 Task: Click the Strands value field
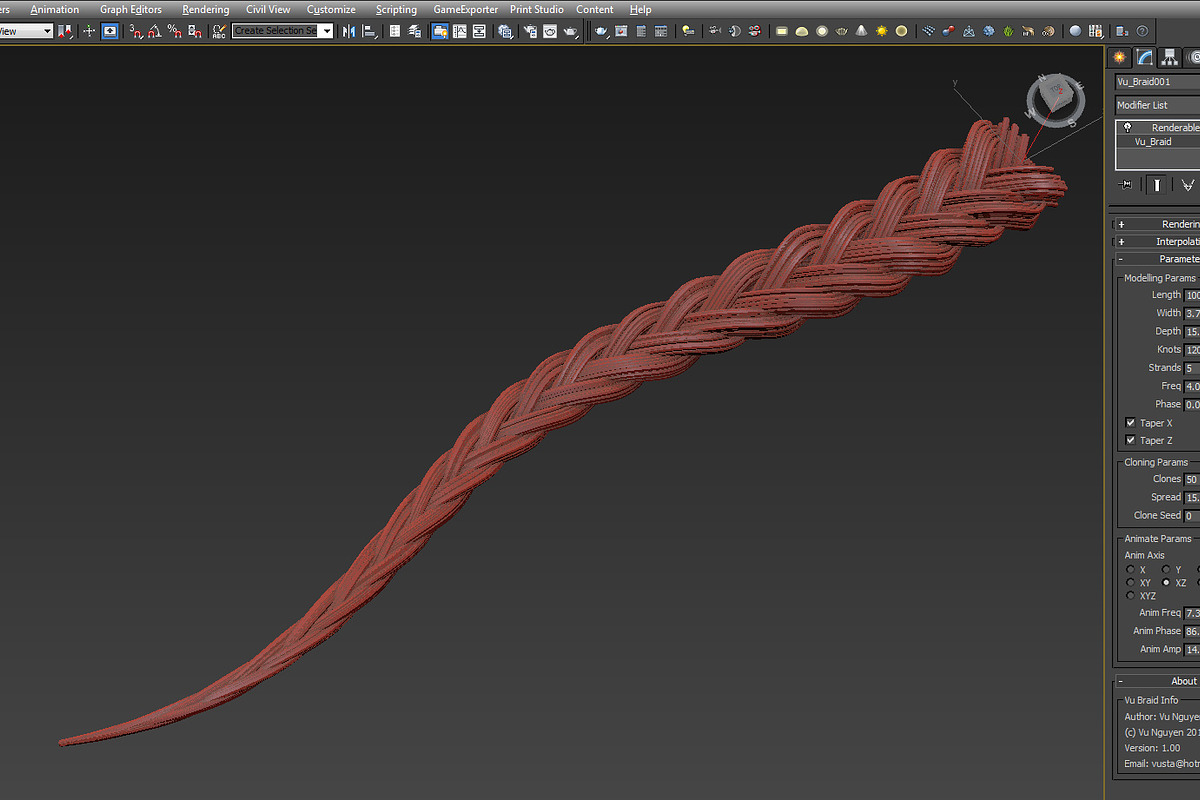tap(1192, 368)
